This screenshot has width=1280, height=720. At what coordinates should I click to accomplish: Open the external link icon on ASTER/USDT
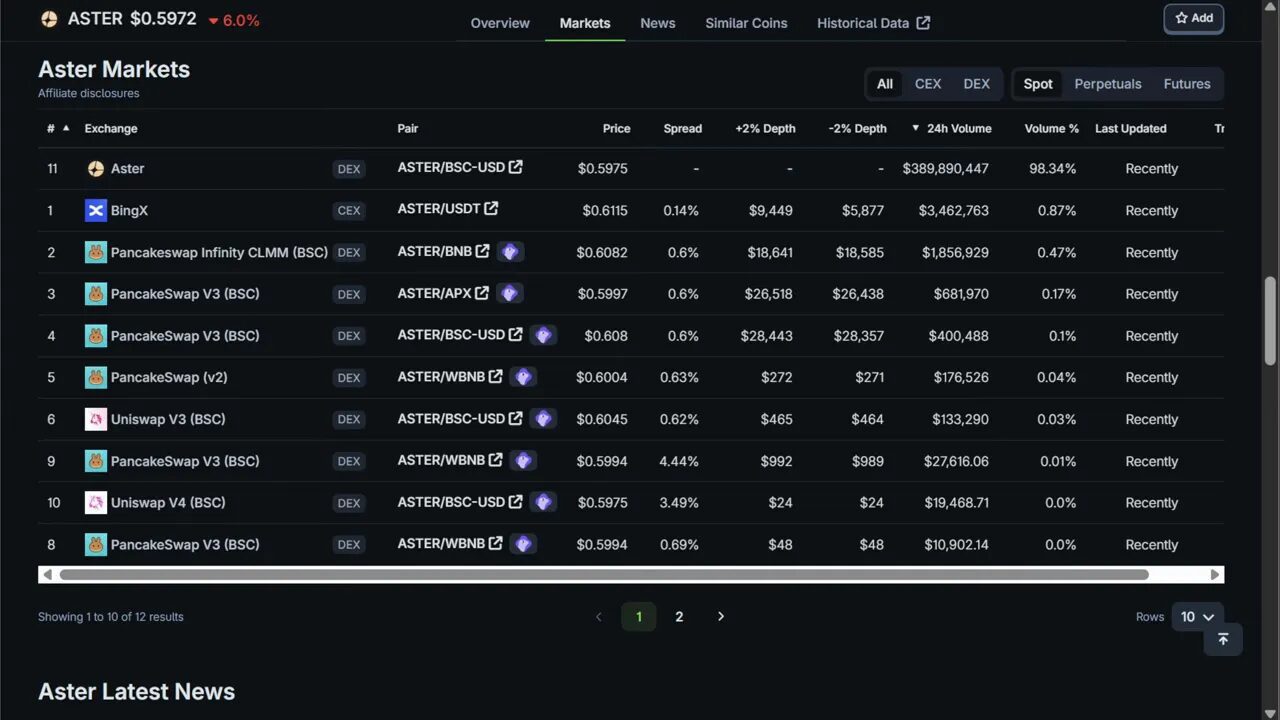point(489,208)
